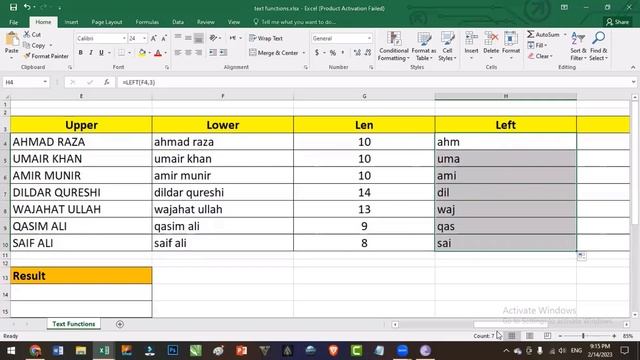This screenshot has width=640, height=360.
Task: Switch to Normal view in status bar
Action: click(512, 336)
